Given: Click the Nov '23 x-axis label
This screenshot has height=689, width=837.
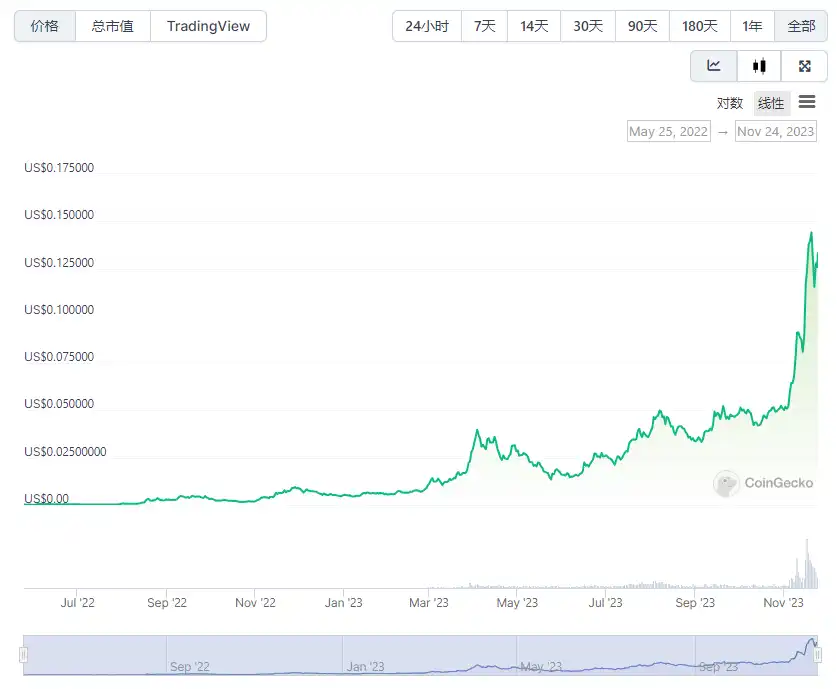Looking at the screenshot, I should point(783,603).
